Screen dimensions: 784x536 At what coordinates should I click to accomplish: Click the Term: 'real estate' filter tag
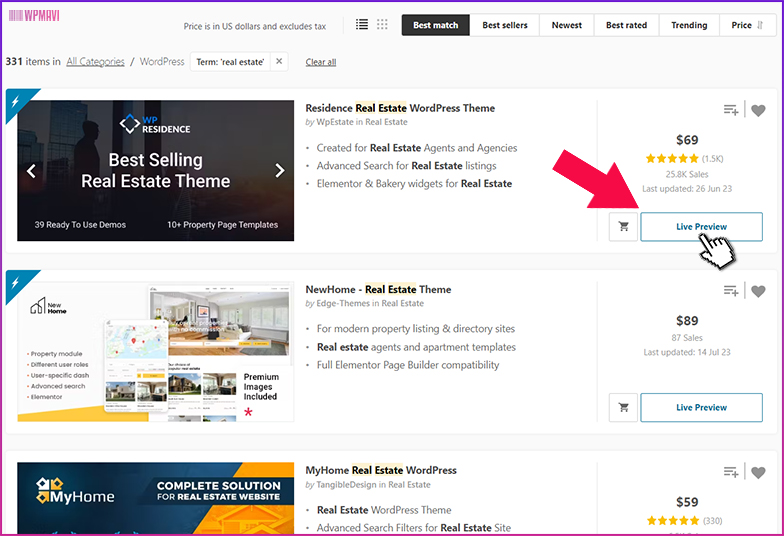click(x=230, y=62)
